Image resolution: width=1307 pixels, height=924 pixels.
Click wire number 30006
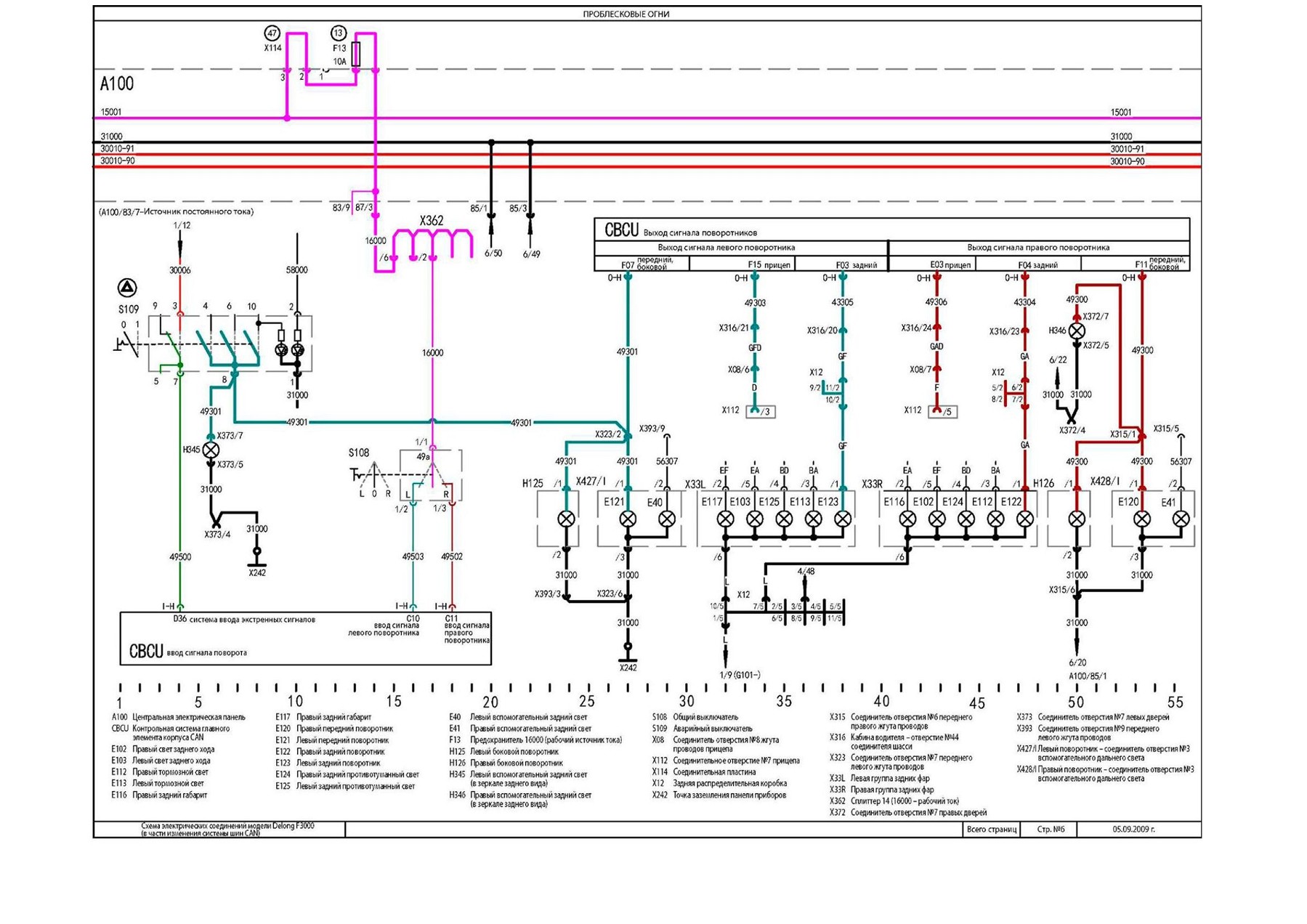(x=180, y=270)
